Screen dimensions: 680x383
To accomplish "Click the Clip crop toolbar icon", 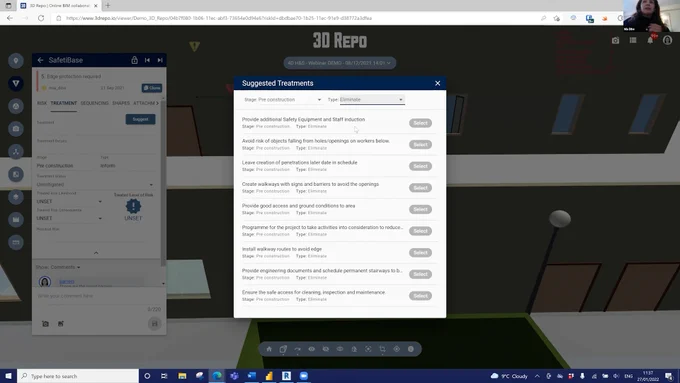I will pyautogui.click(x=382, y=349).
